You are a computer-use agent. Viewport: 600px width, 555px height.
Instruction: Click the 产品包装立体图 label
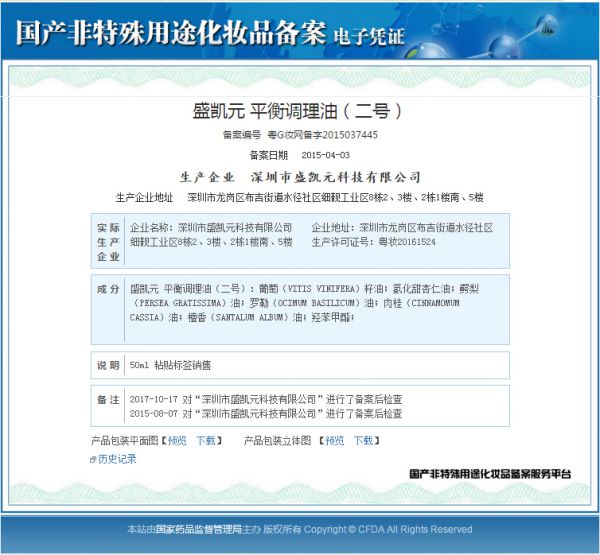tap(277, 441)
